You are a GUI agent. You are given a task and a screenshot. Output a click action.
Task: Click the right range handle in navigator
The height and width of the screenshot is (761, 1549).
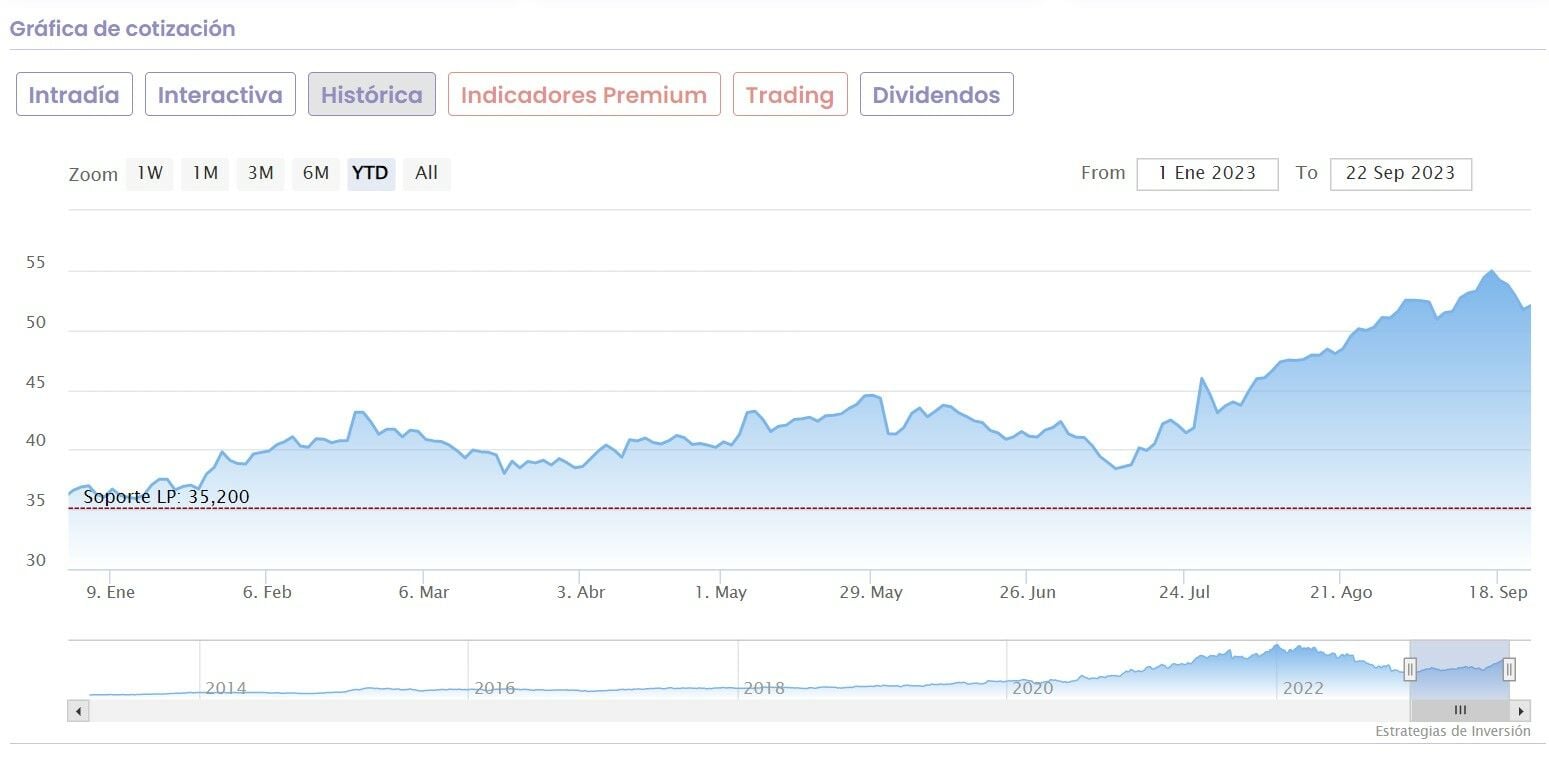[x=1509, y=669]
